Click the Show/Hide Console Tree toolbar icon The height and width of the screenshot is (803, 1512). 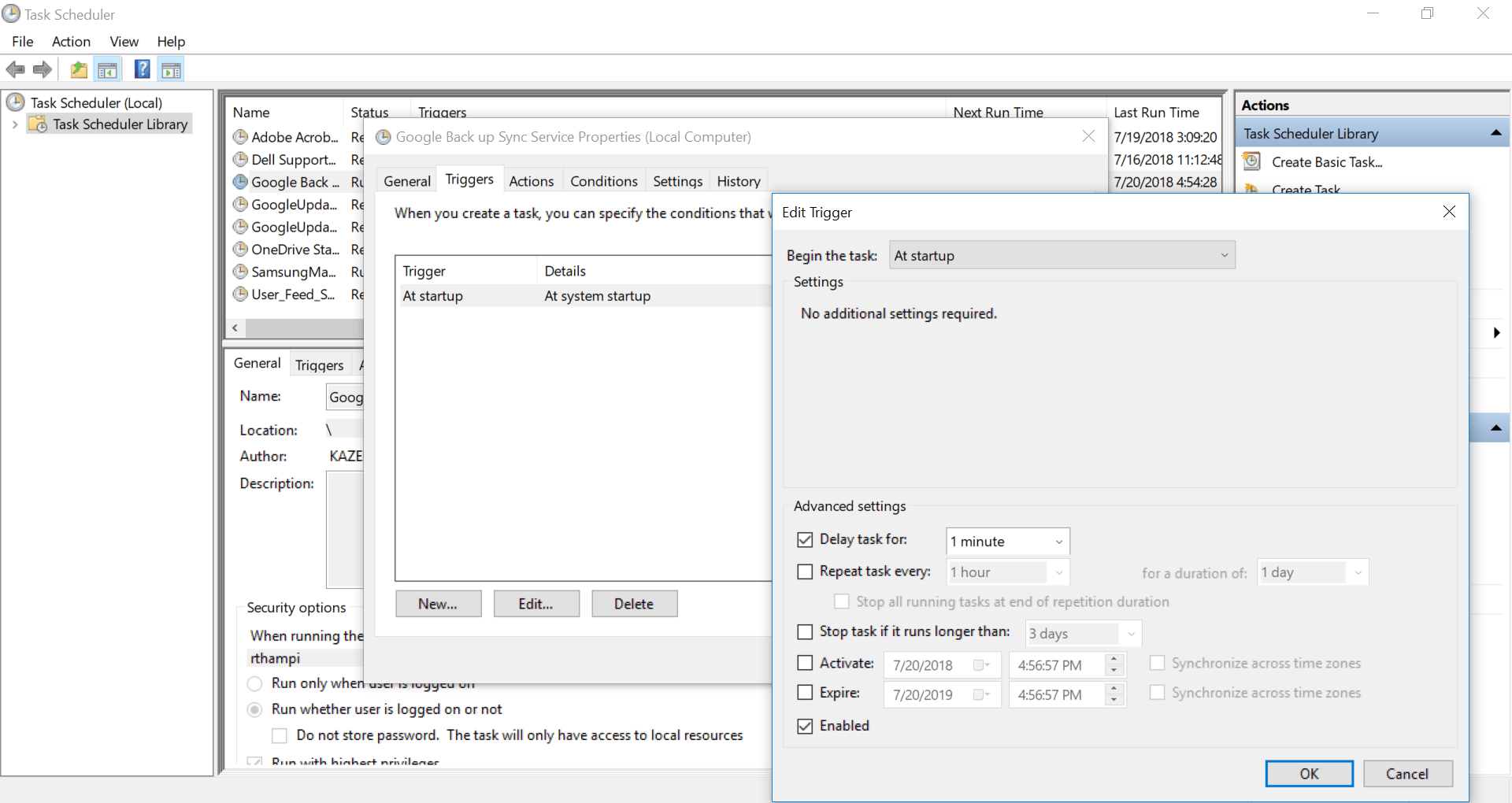pos(108,70)
